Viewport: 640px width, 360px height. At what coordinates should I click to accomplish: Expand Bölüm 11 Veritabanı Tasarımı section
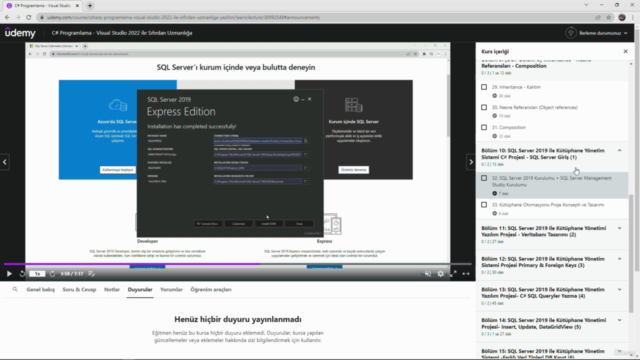coord(620,228)
